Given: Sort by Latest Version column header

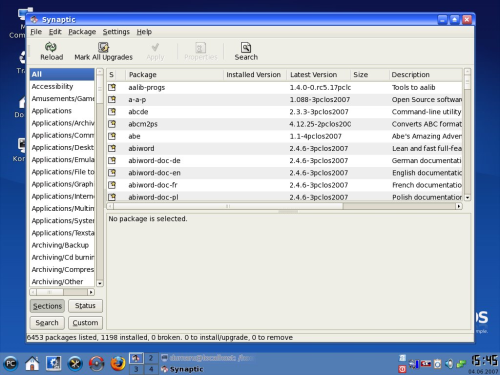Looking at the screenshot, I should 318,75.
